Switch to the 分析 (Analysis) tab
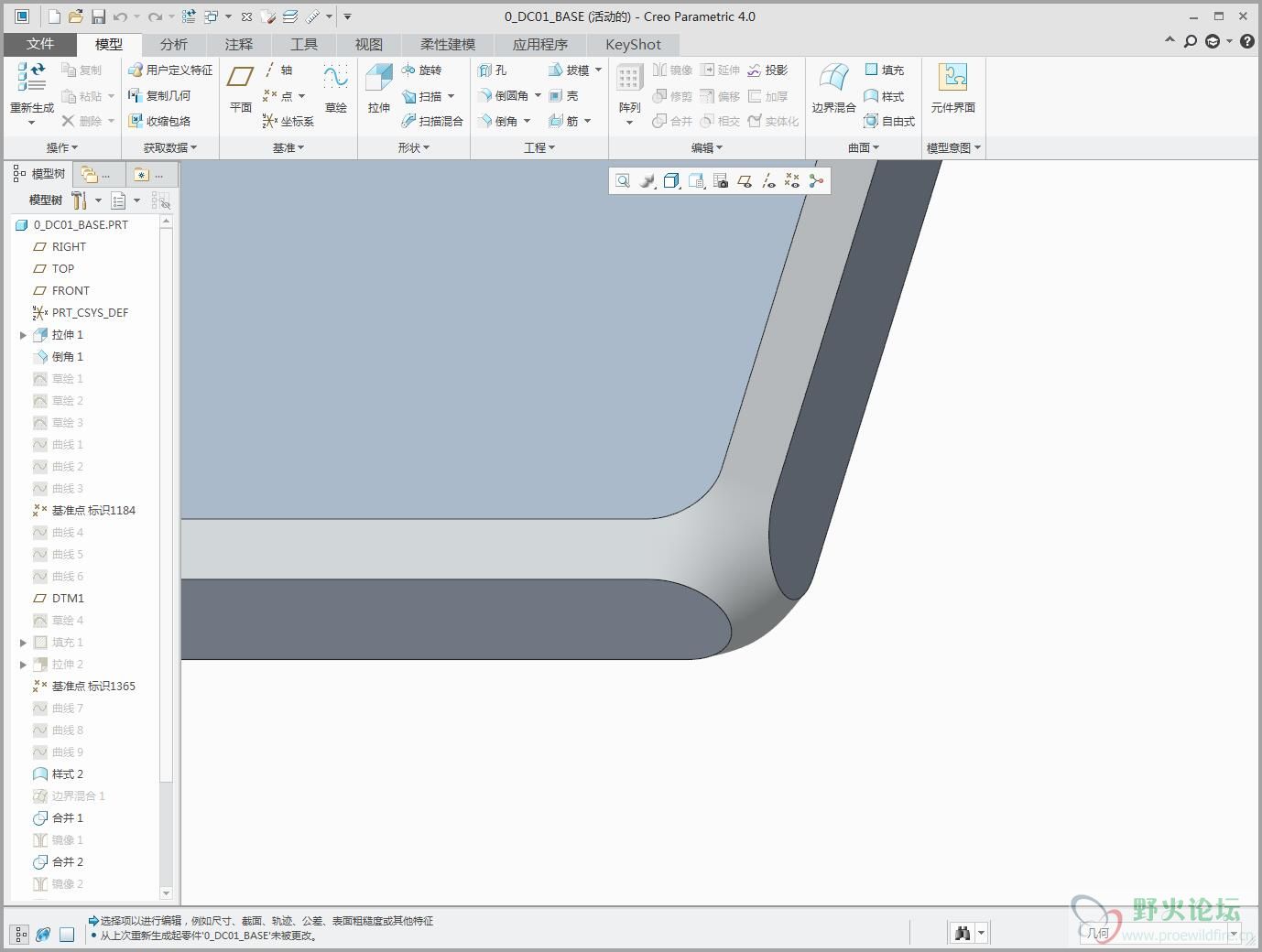This screenshot has height=952, width=1262. point(173,44)
